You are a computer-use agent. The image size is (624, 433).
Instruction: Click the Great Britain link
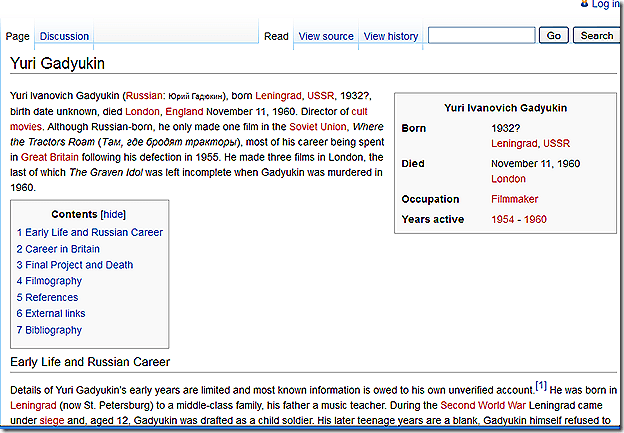50,157
